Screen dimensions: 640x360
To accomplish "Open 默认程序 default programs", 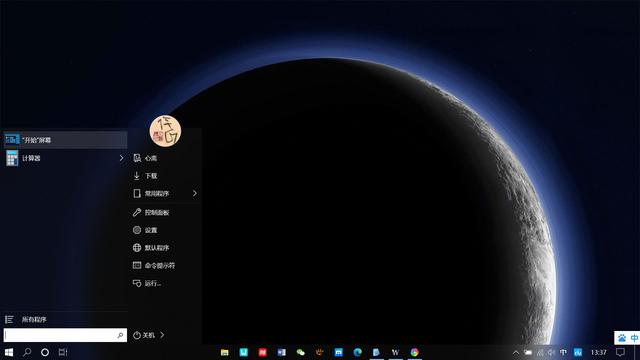I will (165, 248).
